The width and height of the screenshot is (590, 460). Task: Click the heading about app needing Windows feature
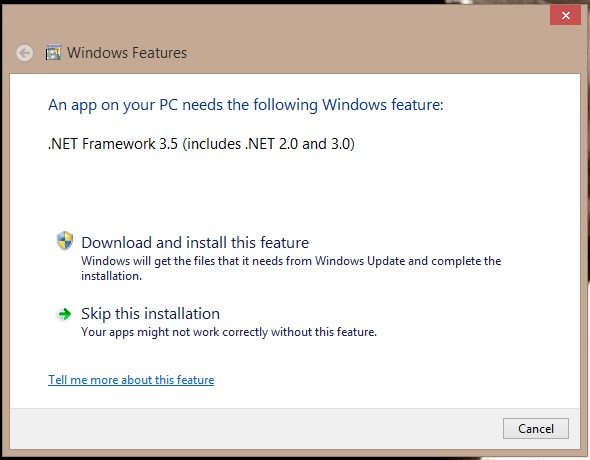[246, 105]
